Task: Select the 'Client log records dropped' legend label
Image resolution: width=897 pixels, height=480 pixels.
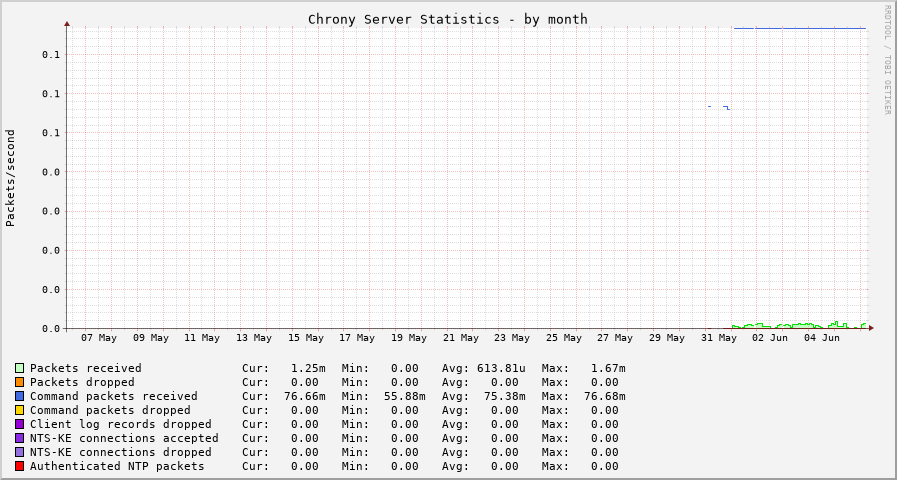Action: tap(121, 425)
